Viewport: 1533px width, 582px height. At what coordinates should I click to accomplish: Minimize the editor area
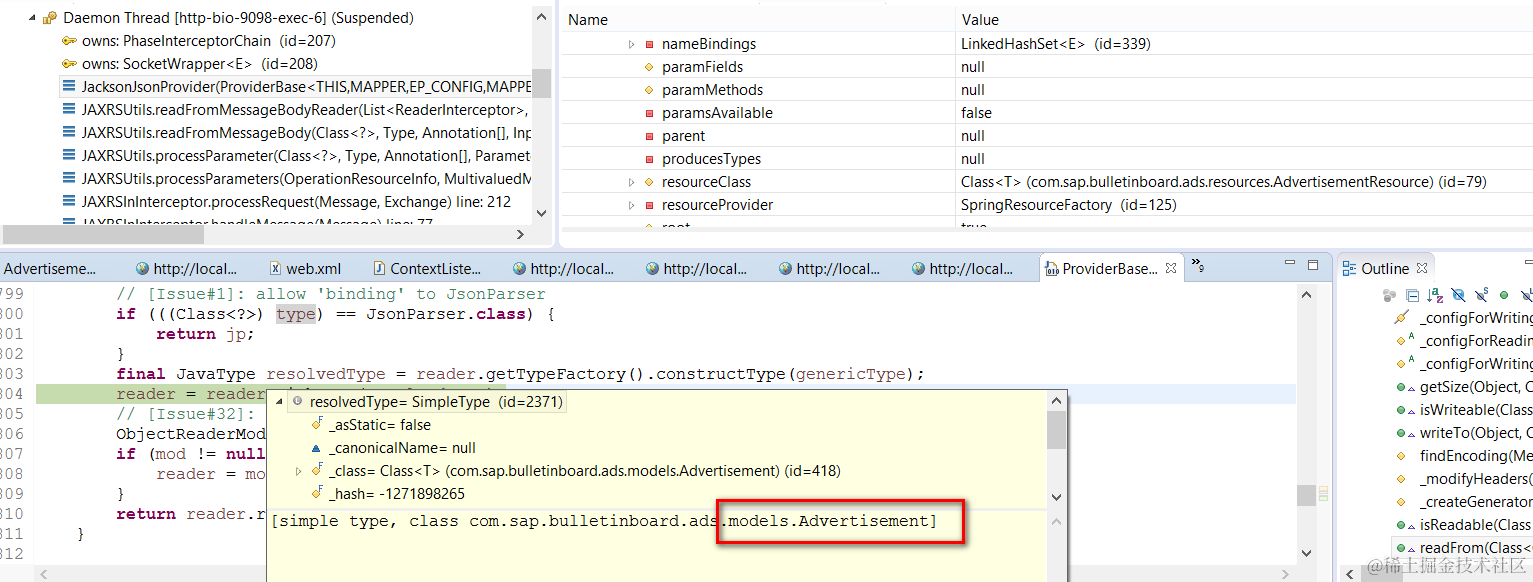[1290, 264]
